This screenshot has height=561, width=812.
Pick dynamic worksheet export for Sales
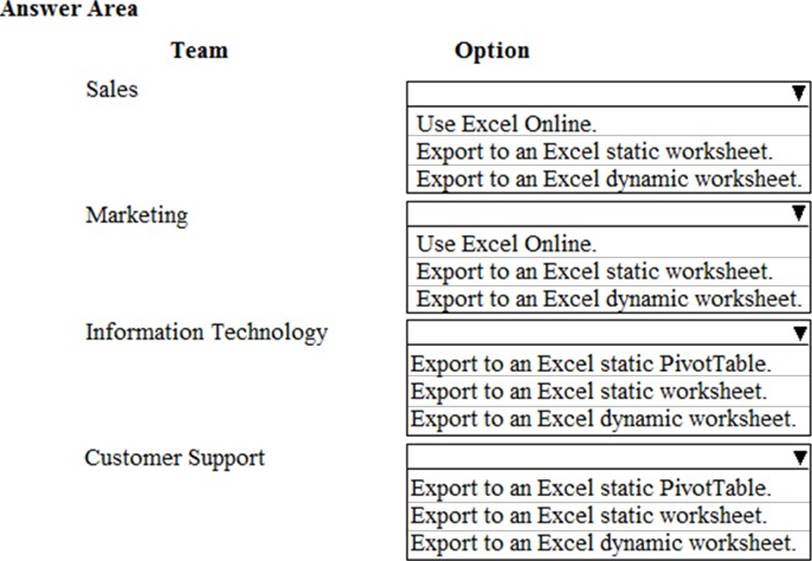coord(608,180)
